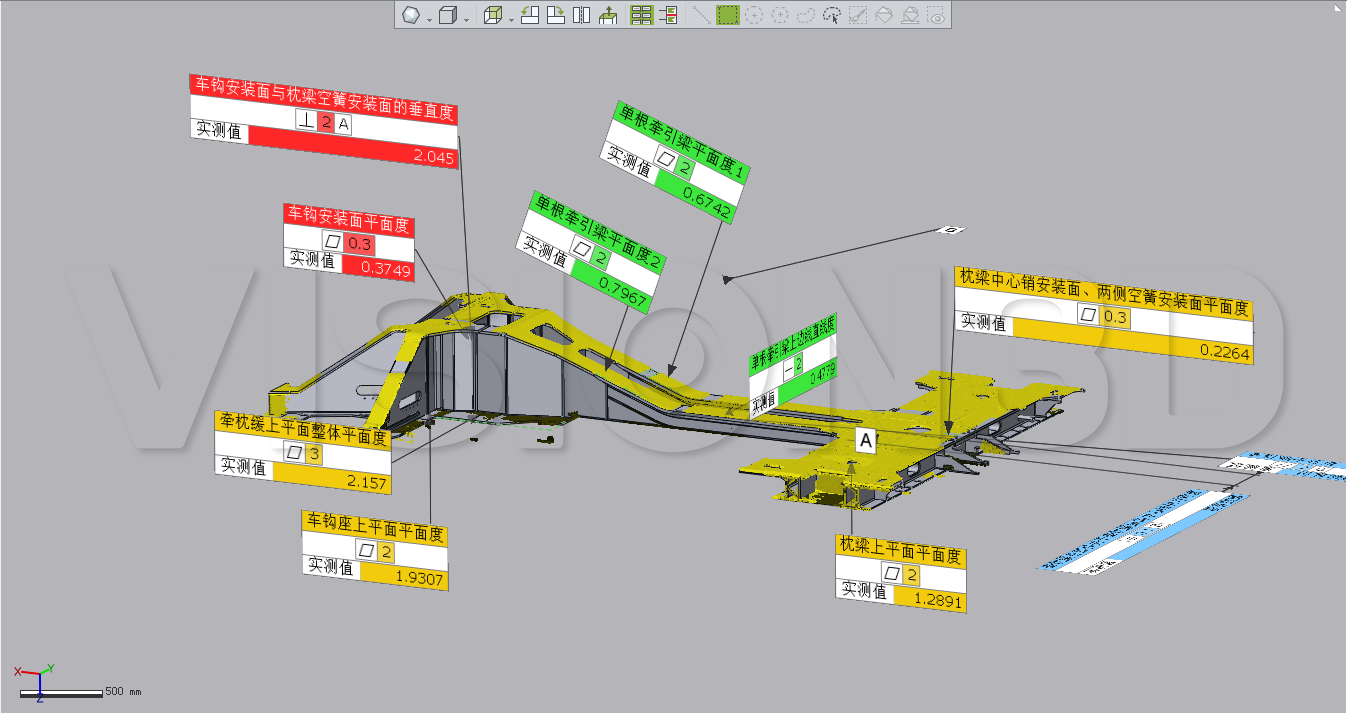
Task: Open the dropdown beside the wireframe cube icon
Action: pyautogui.click(x=511, y=18)
